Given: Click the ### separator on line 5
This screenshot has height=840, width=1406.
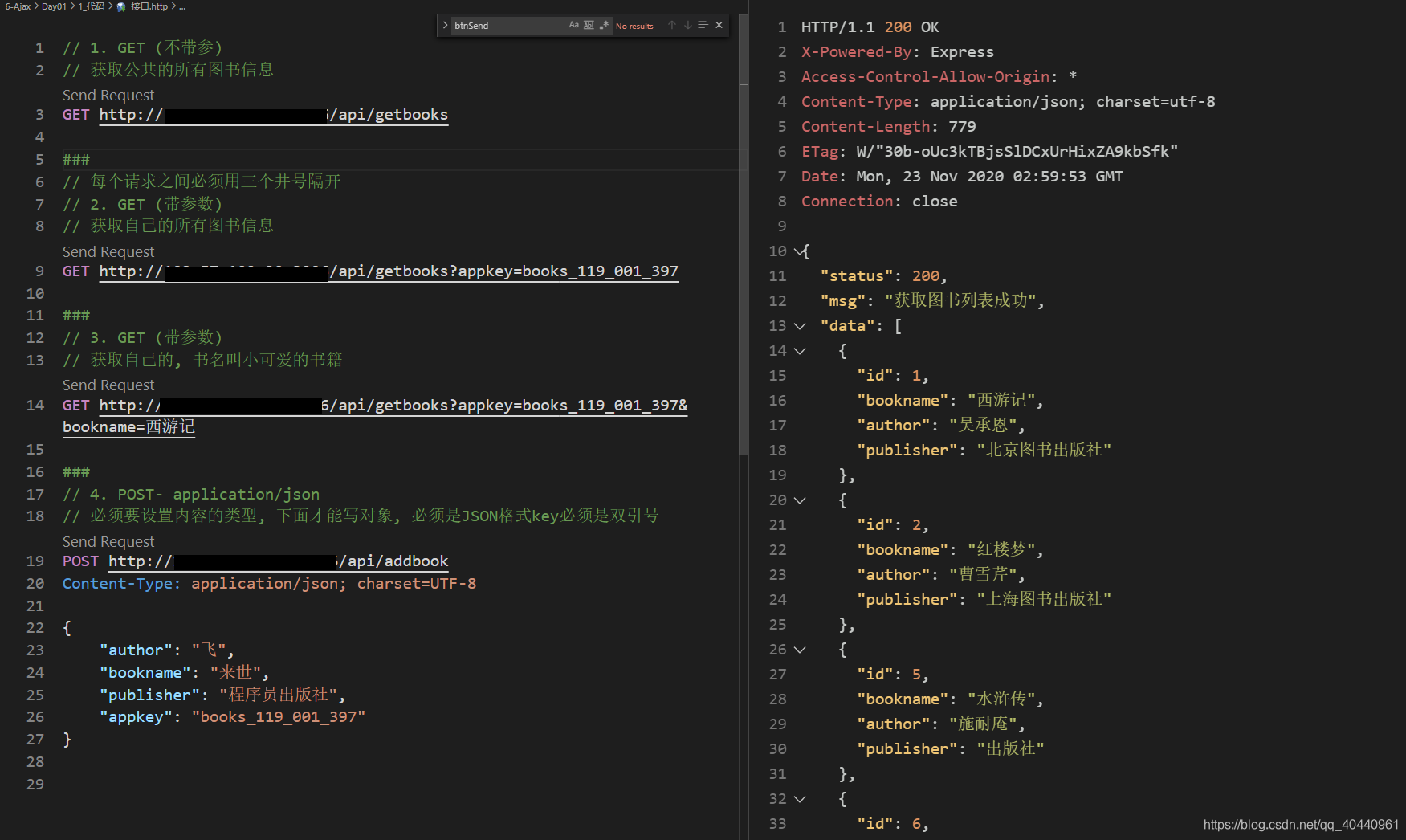Looking at the screenshot, I should (x=76, y=160).
